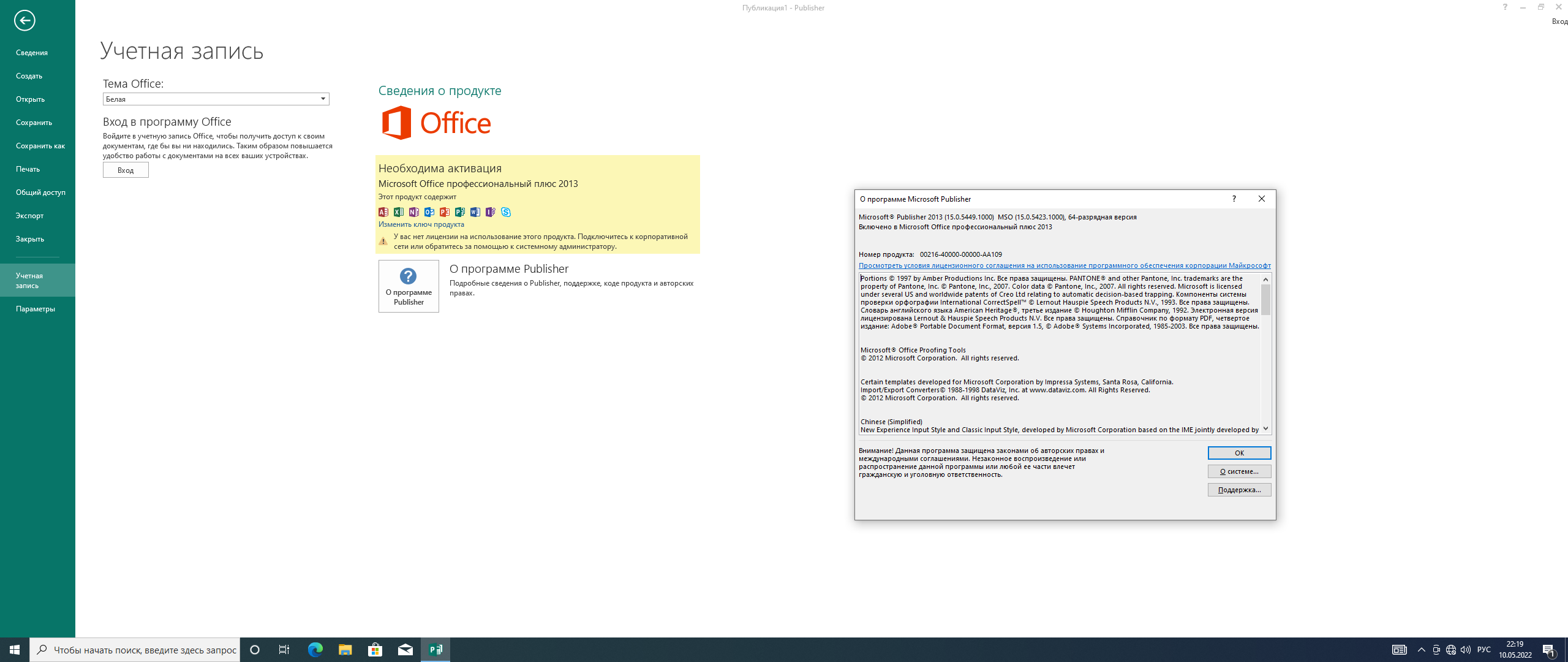Click the Meet Now camera icon in the tray
This screenshot has width=1568, height=662.
1436,650
